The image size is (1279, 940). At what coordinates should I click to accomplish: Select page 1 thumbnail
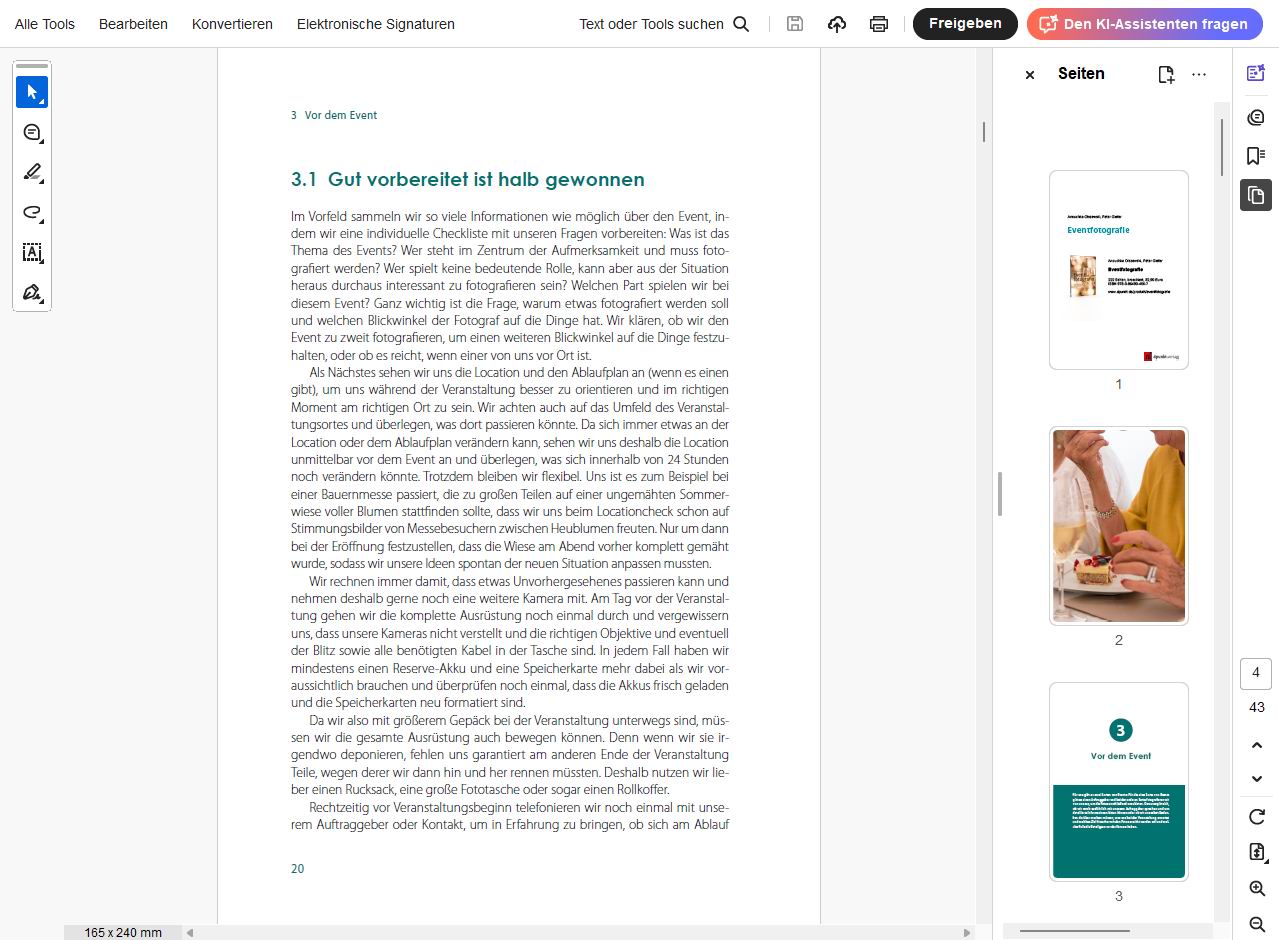[1119, 270]
